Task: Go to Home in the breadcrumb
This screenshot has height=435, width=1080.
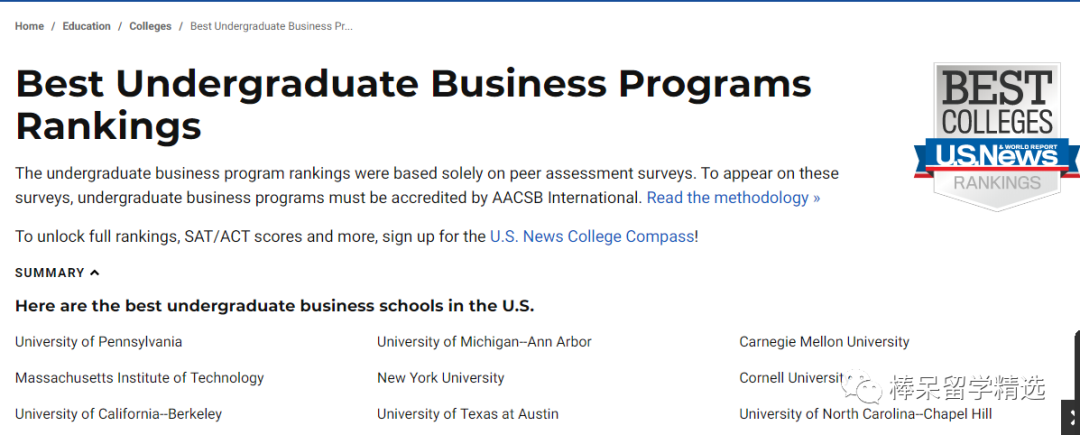Action: [29, 26]
